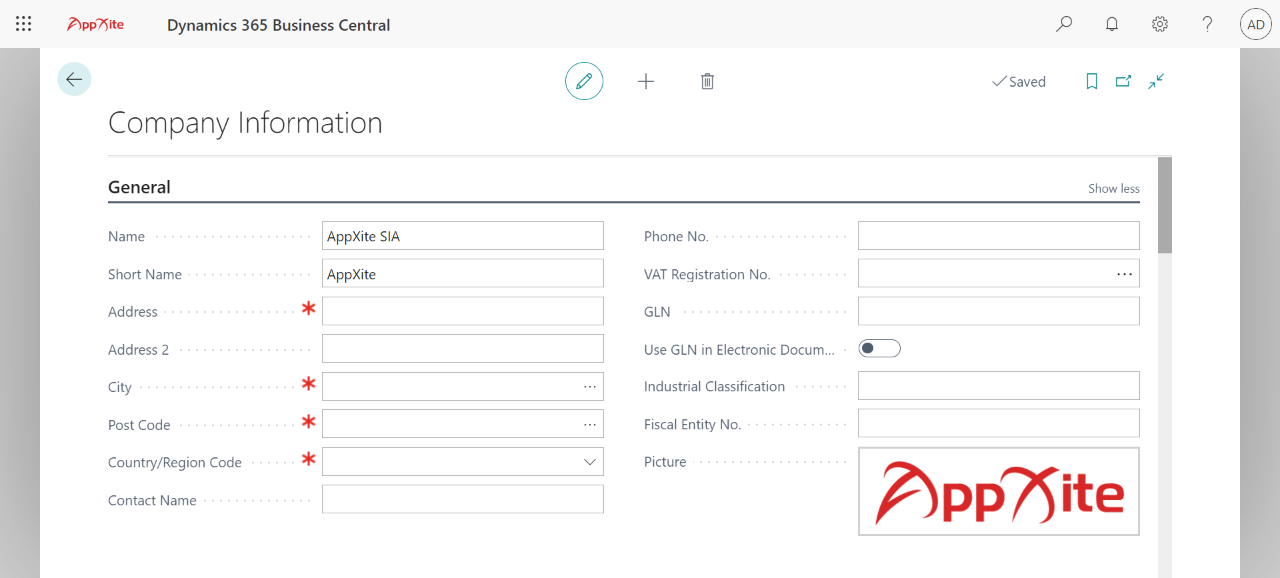Viewport: 1280px width, 578px height.
Task: Delete the record using the trash icon
Action: coord(707,81)
